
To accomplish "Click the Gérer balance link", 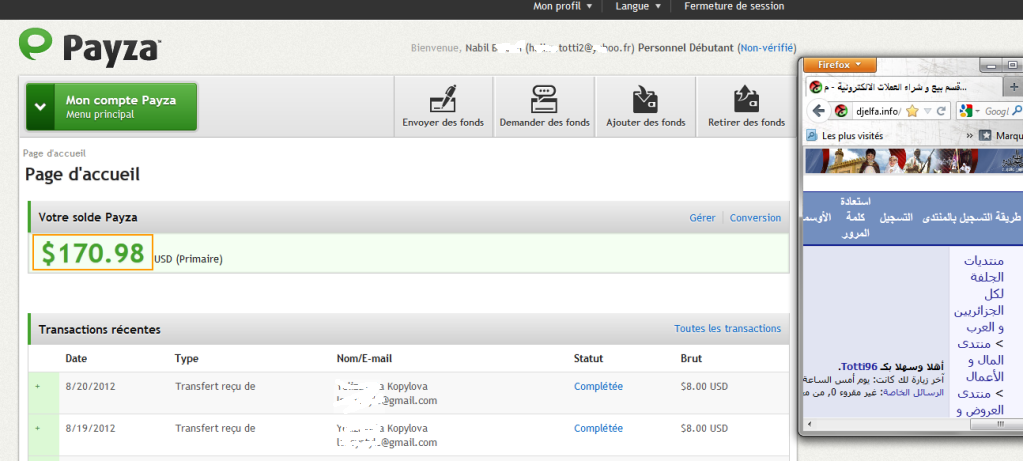I will (x=702, y=218).
